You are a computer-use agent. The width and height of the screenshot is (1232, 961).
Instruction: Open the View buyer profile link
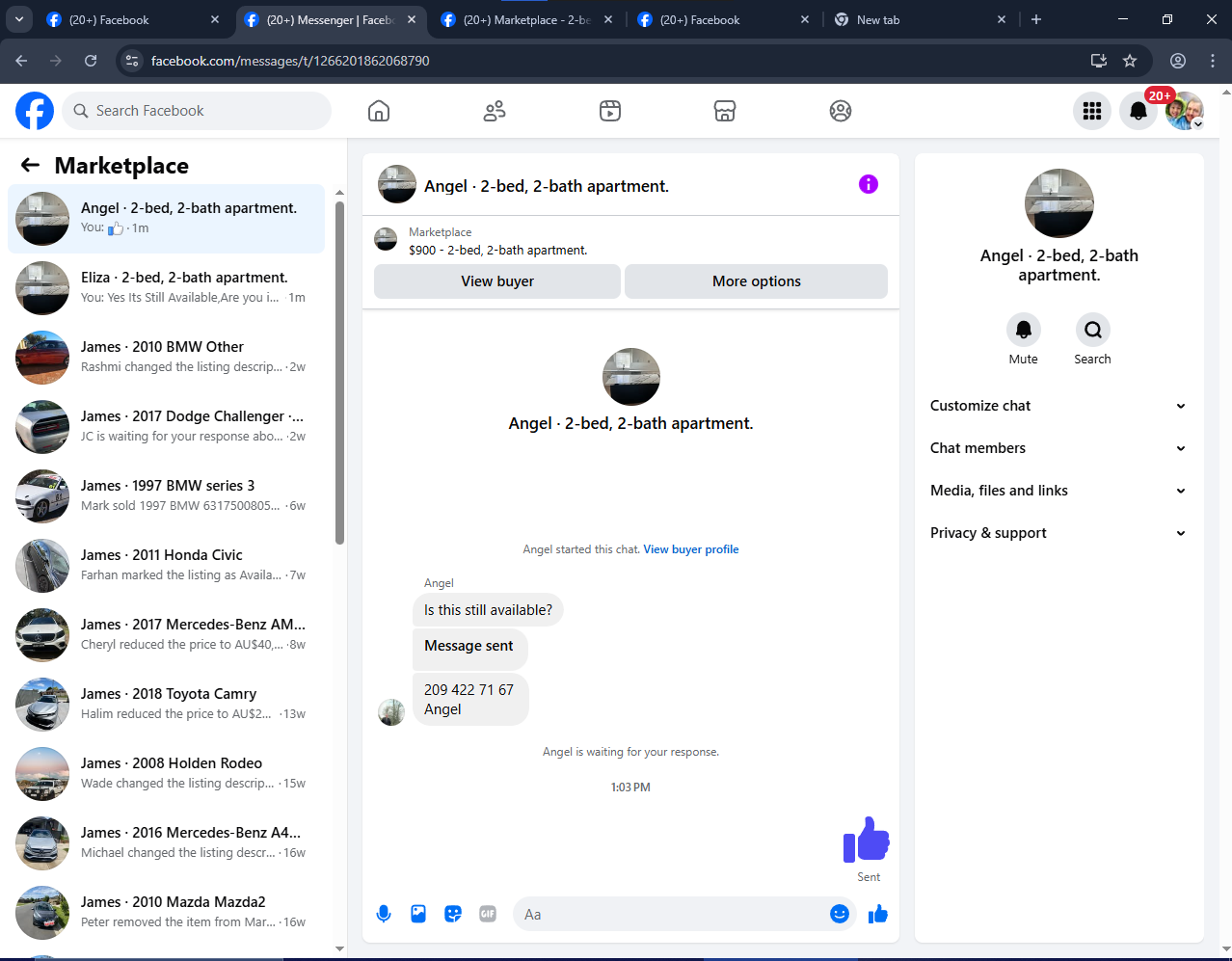pyautogui.click(x=691, y=549)
